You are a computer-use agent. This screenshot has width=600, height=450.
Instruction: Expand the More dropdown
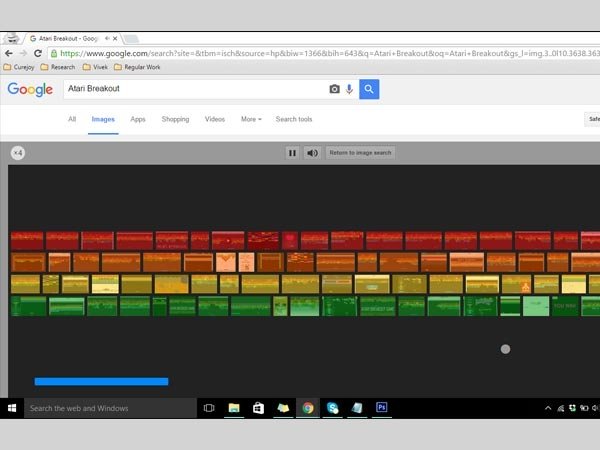(251, 119)
